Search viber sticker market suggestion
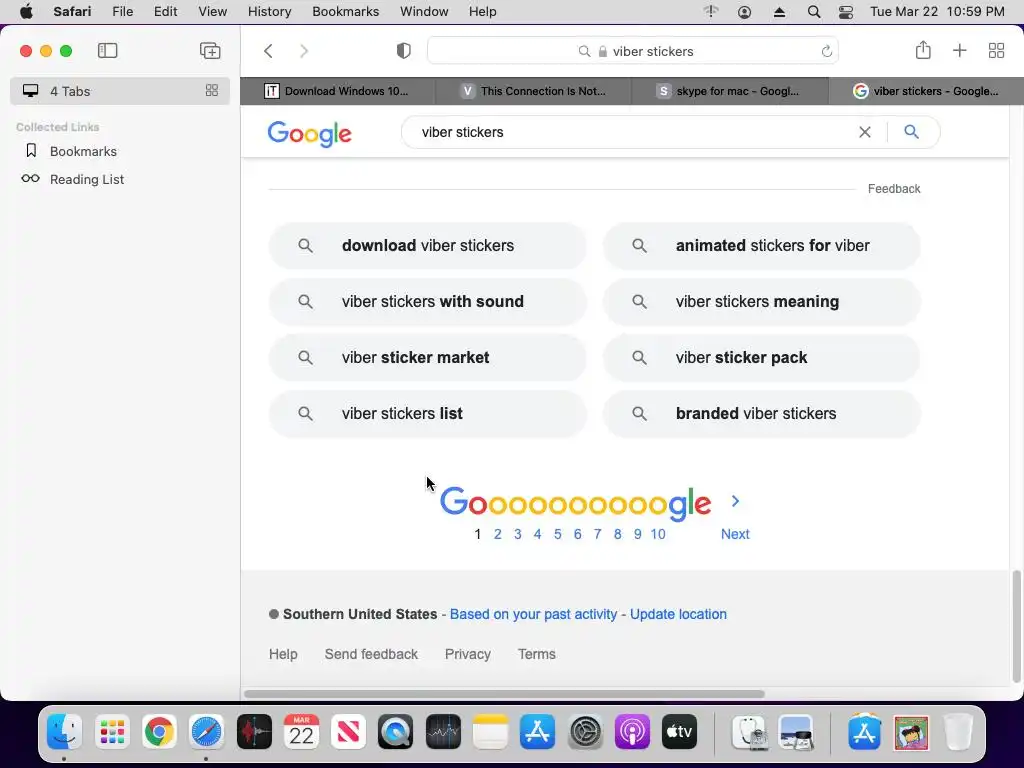The width and height of the screenshot is (1024, 768). pyautogui.click(x=428, y=358)
